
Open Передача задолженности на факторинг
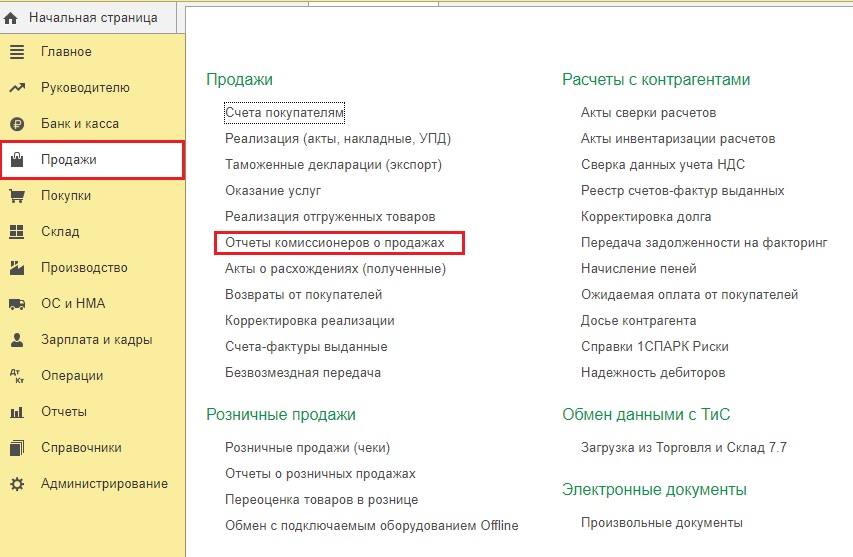704,243
